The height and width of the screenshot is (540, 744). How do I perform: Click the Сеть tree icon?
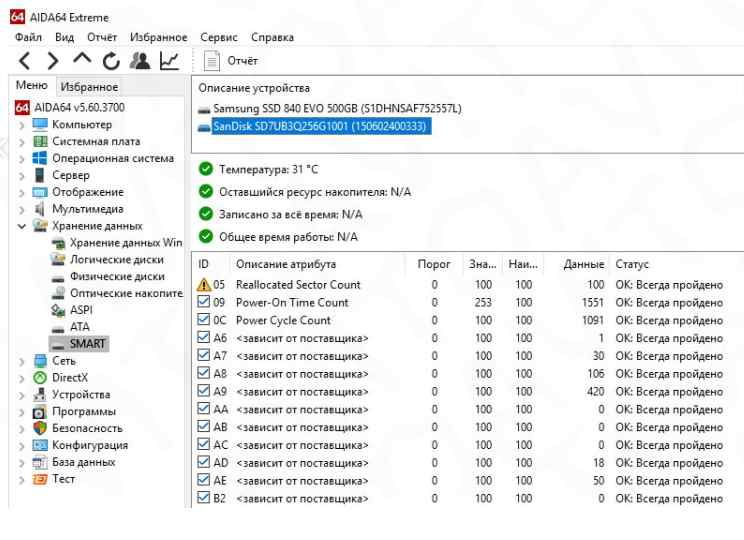pos(40,361)
